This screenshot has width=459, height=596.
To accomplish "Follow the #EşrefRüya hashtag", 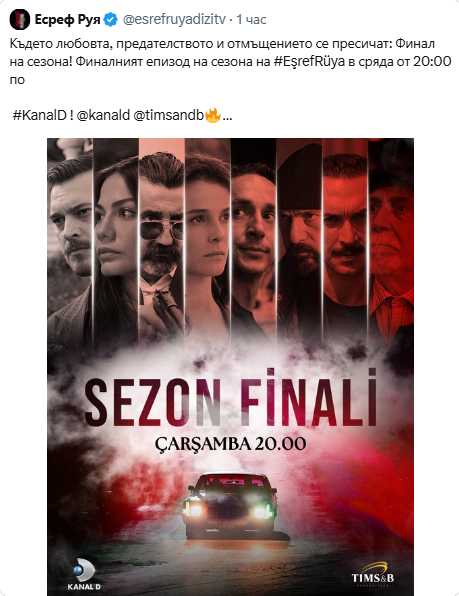I will click(x=309, y=61).
